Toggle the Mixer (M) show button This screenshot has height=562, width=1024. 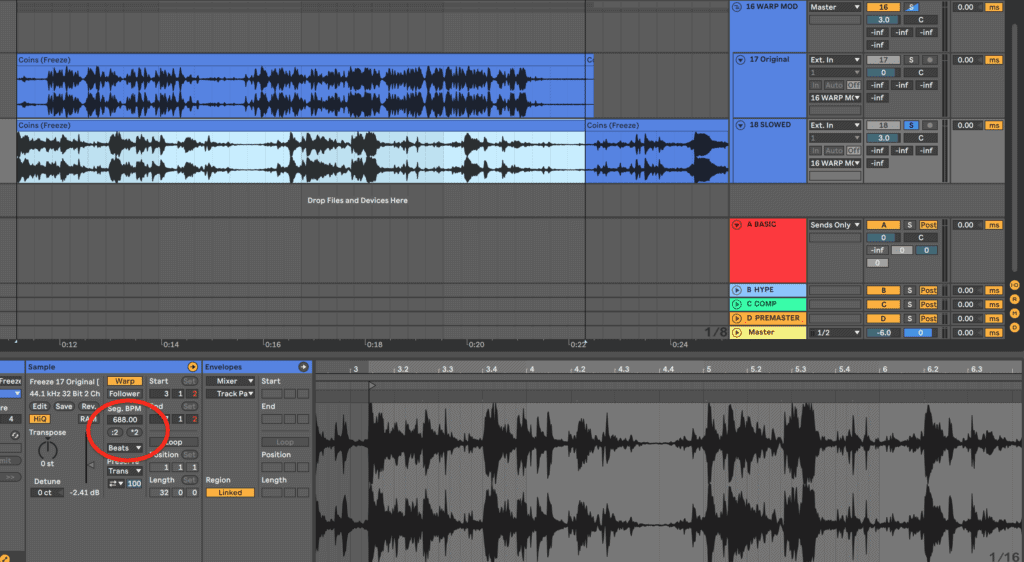coord(1014,313)
